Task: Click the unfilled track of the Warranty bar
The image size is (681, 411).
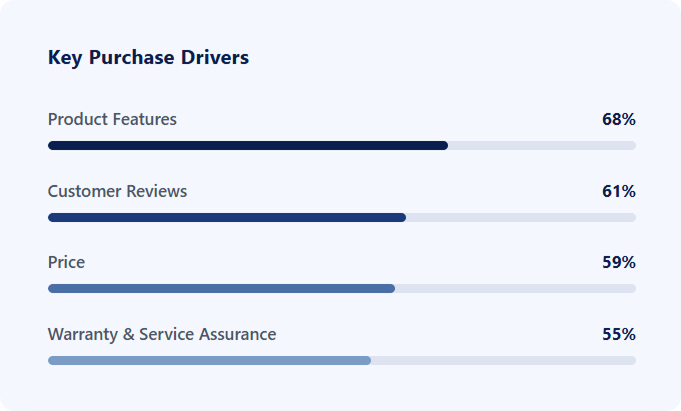Action: coord(503,360)
